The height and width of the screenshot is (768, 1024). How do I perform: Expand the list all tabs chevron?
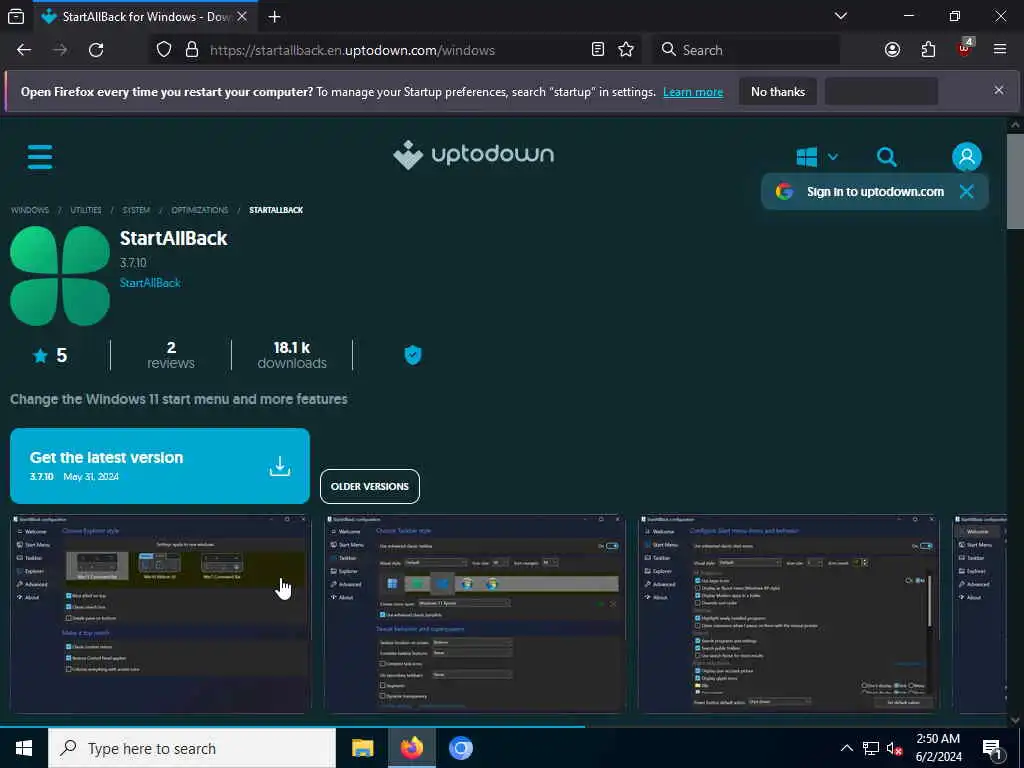(x=841, y=16)
